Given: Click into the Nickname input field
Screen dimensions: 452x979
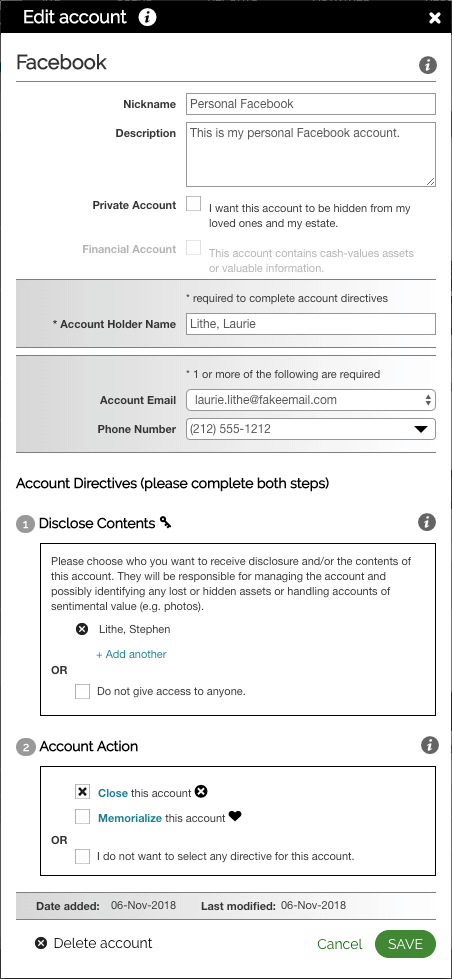Looking at the screenshot, I should (x=311, y=104).
